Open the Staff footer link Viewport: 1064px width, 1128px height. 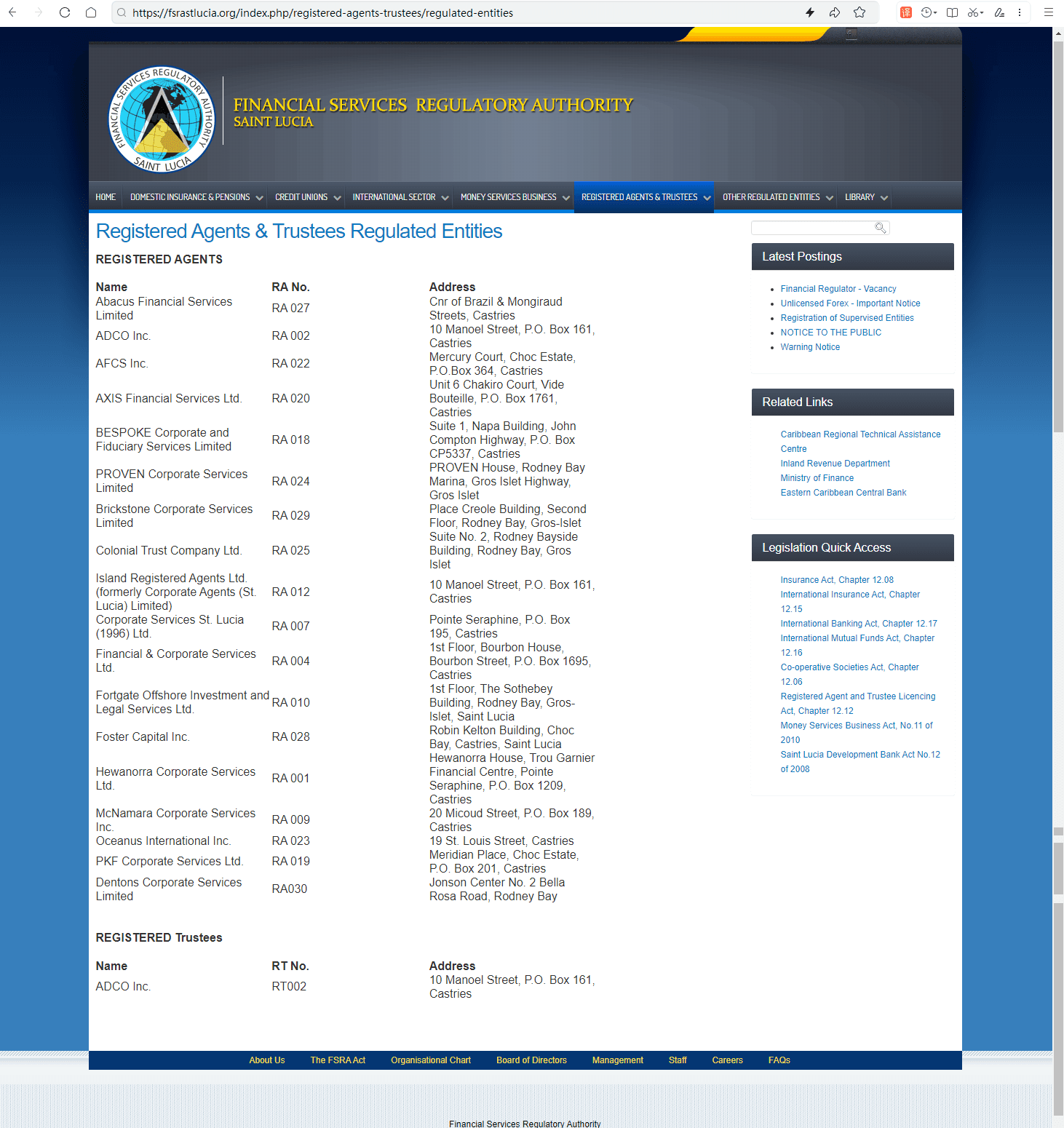tap(678, 1060)
